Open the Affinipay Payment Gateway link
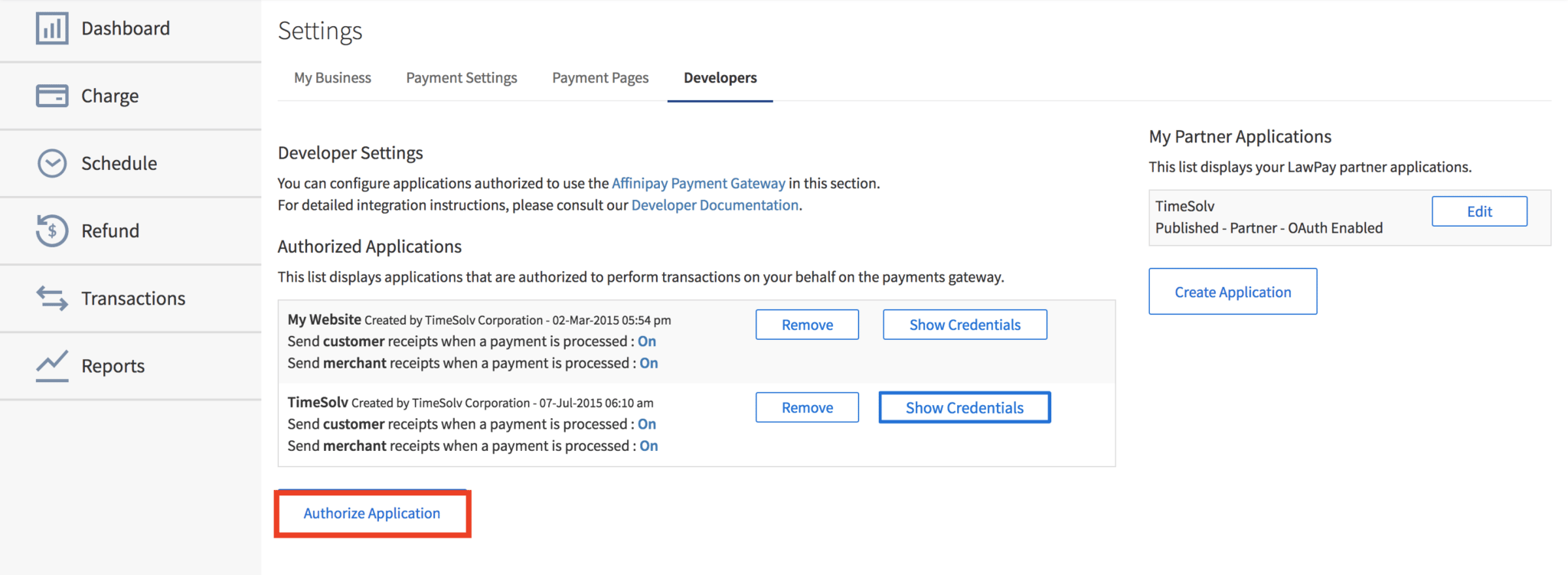This screenshot has width=1568, height=575. (x=698, y=183)
